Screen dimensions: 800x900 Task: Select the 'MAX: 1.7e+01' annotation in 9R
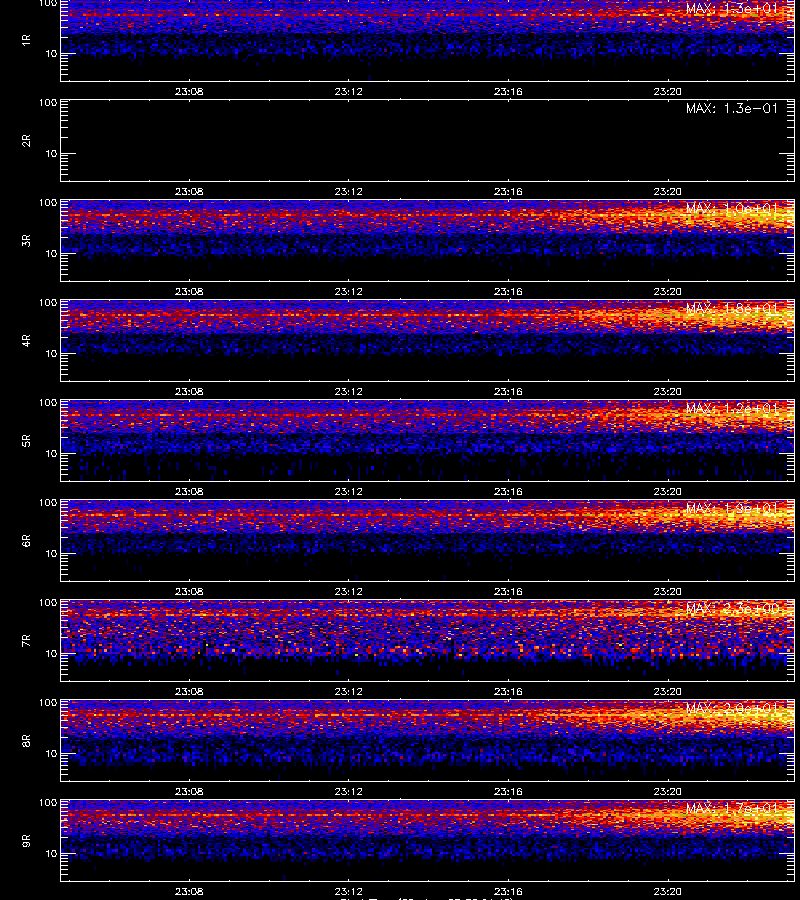tap(732, 808)
